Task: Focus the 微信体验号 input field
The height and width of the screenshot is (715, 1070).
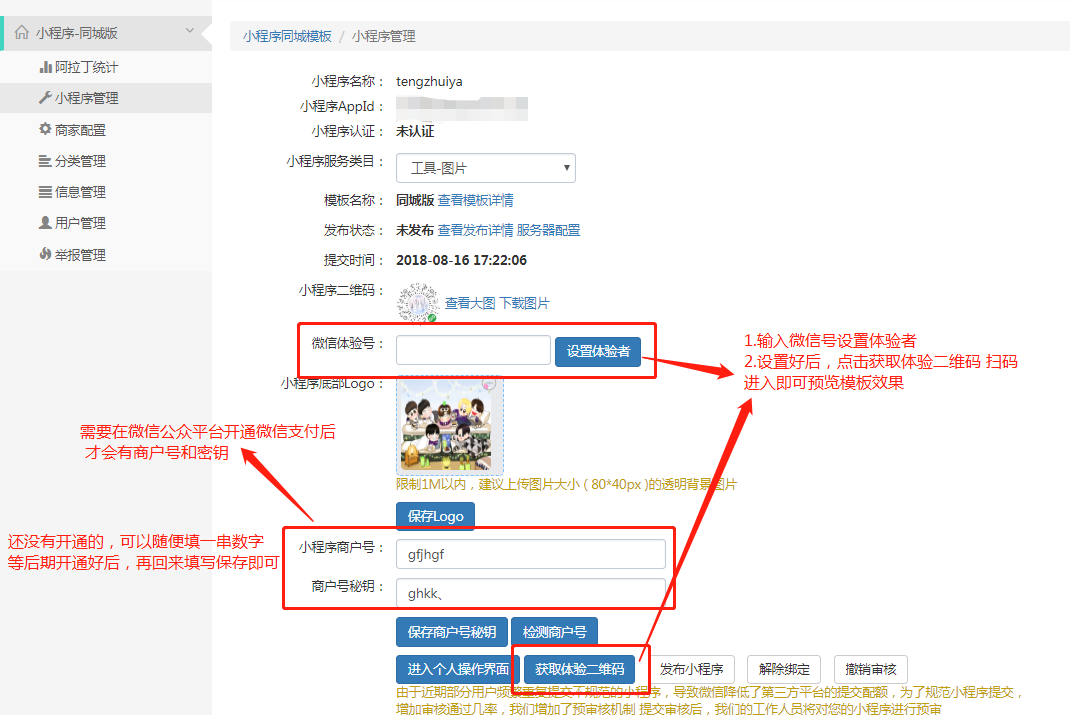Action: pyautogui.click(x=473, y=350)
